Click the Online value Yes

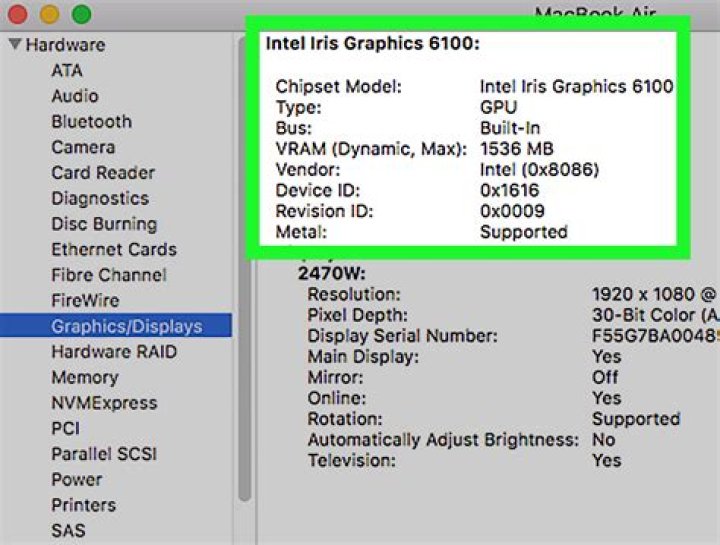point(607,398)
